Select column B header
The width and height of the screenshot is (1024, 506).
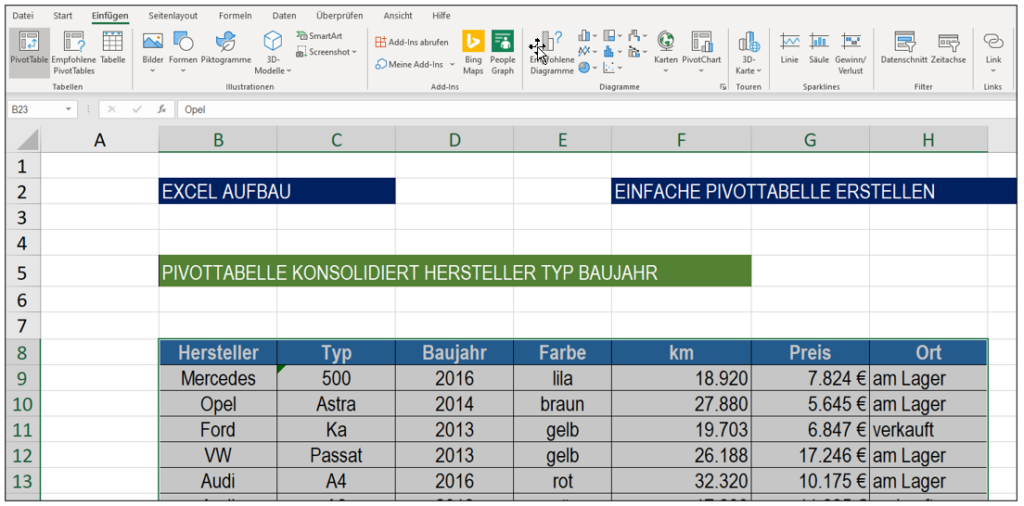click(218, 139)
